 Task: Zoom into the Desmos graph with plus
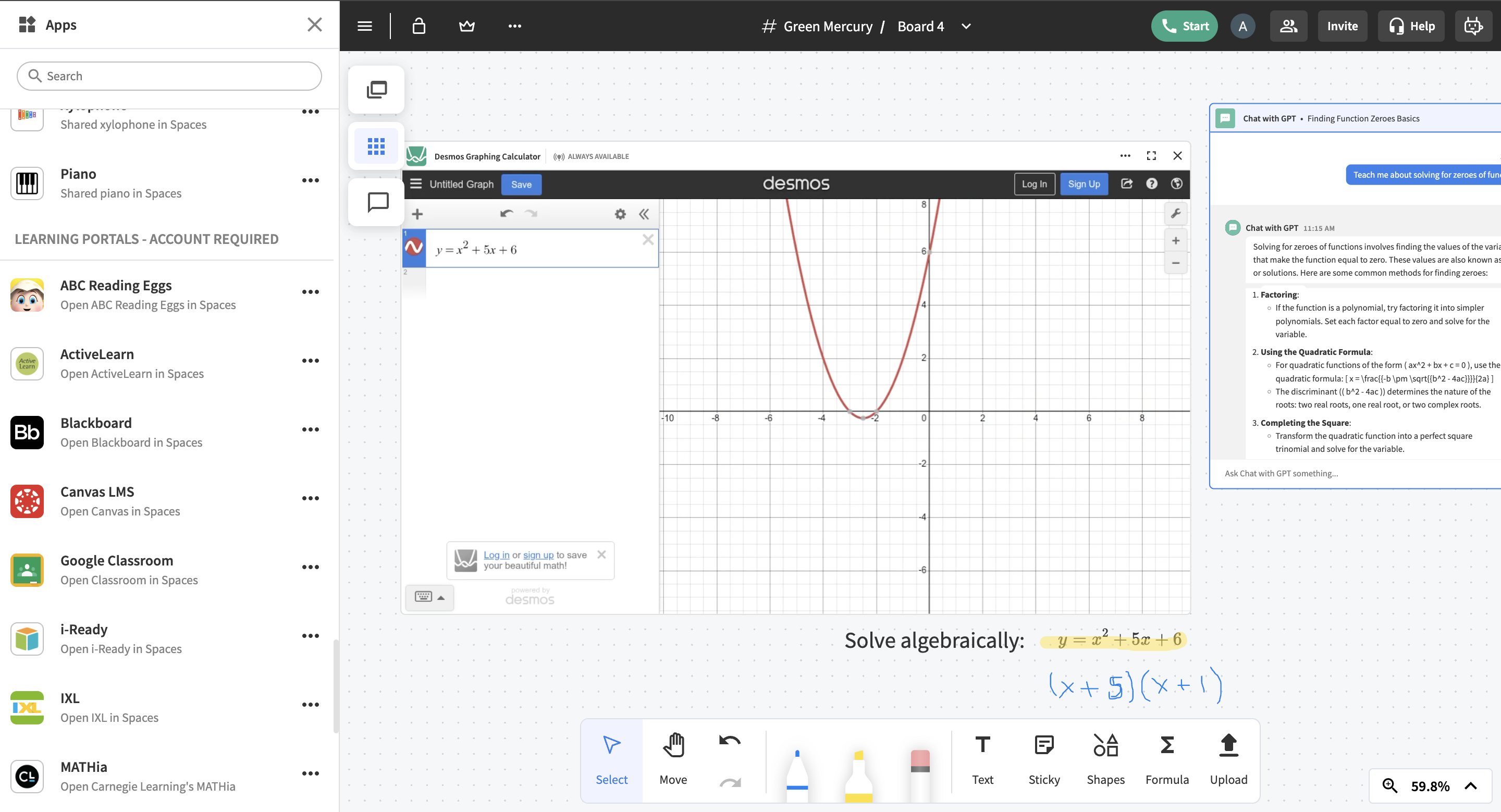pos(1176,240)
